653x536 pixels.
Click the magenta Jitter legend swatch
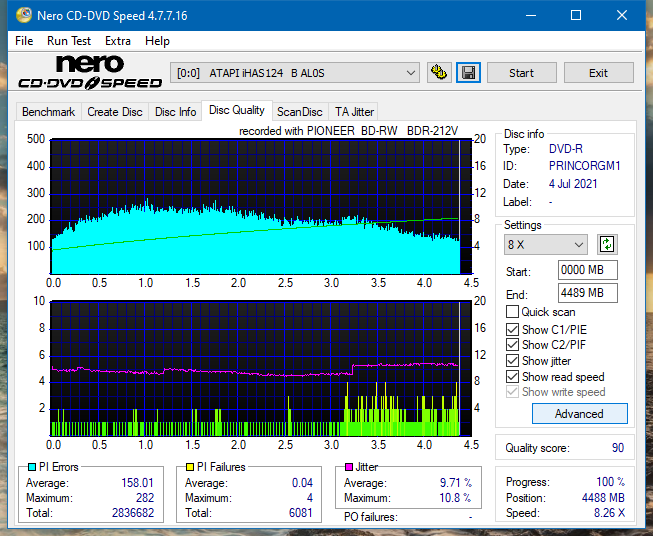[349, 467]
